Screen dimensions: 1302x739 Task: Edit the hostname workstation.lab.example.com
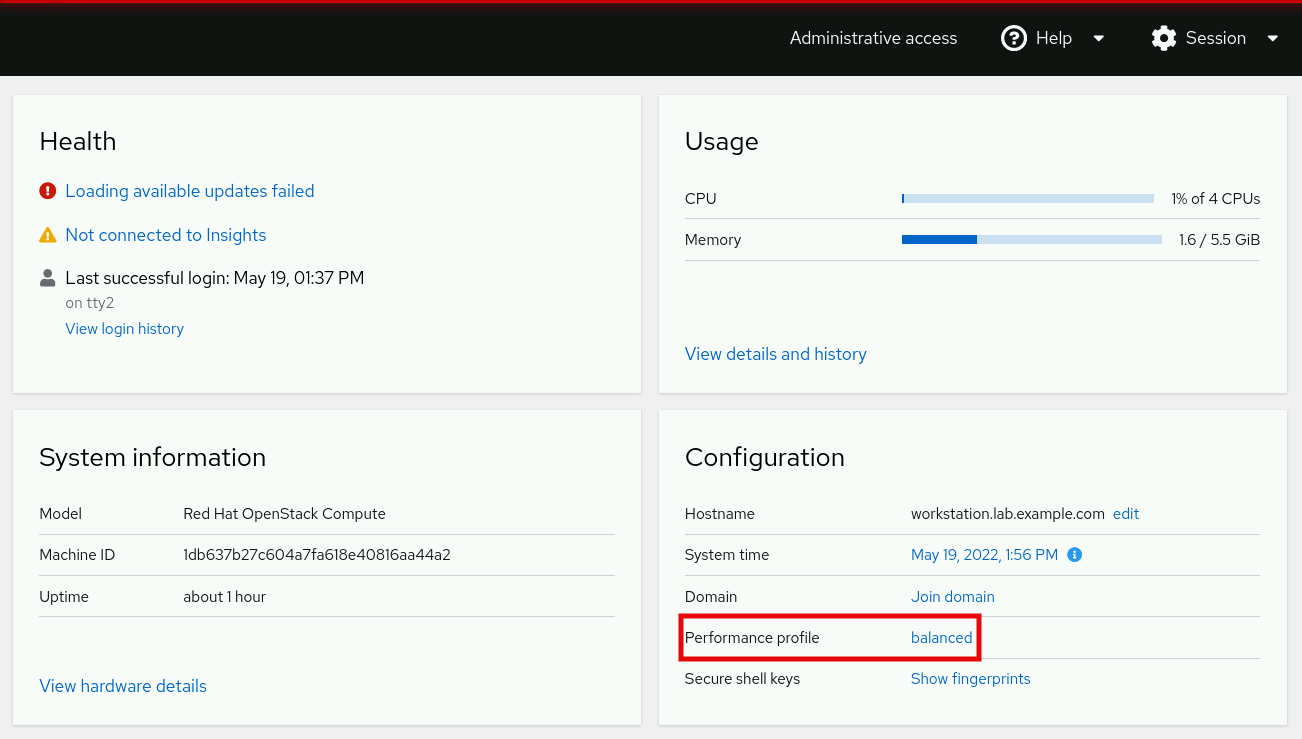point(1126,514)
